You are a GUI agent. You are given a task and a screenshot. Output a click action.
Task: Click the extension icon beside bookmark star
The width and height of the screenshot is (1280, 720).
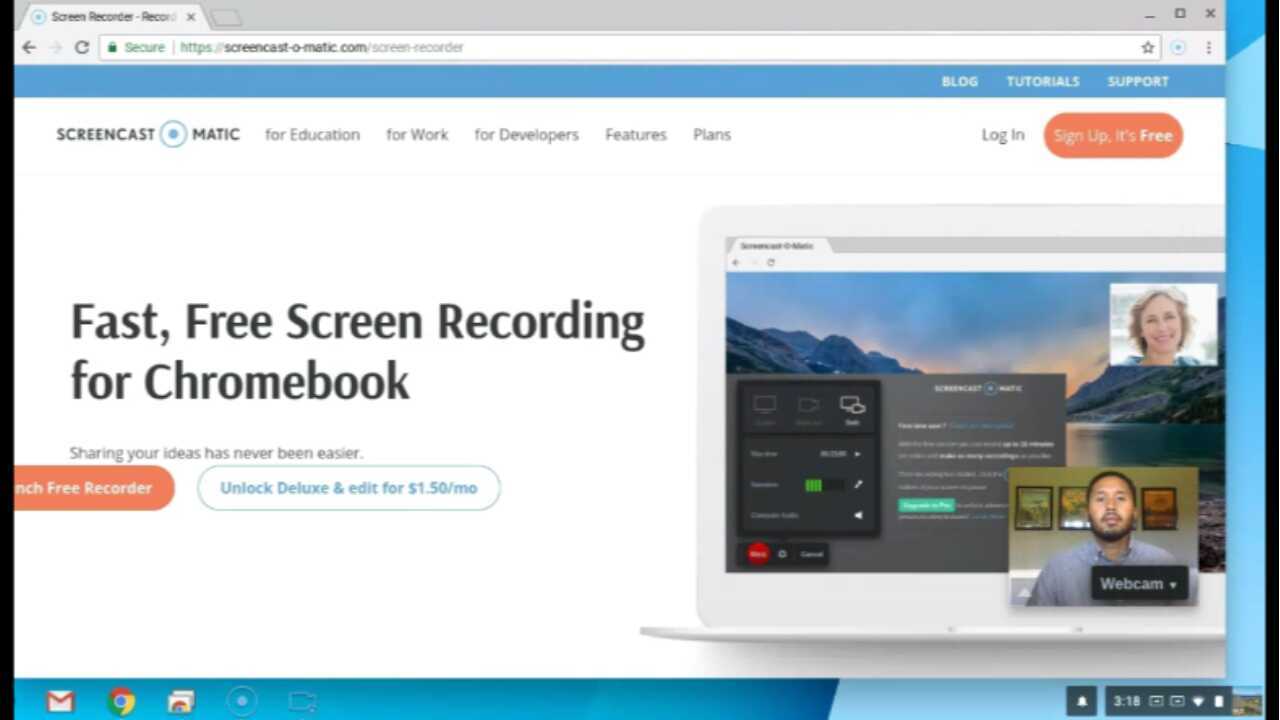(x=1178, y=47)
